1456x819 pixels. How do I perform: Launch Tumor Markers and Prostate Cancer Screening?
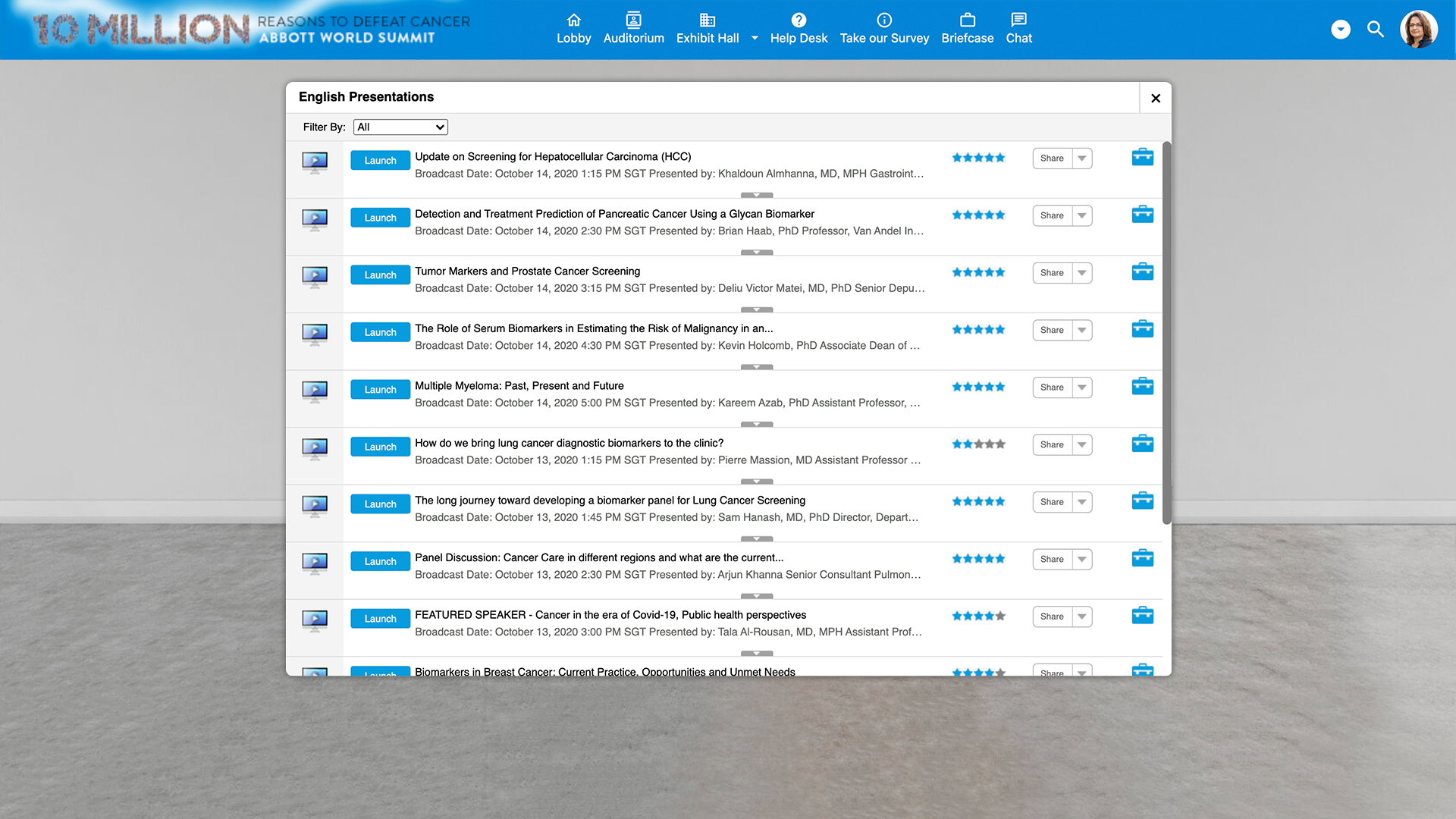(x=380, y=275)
